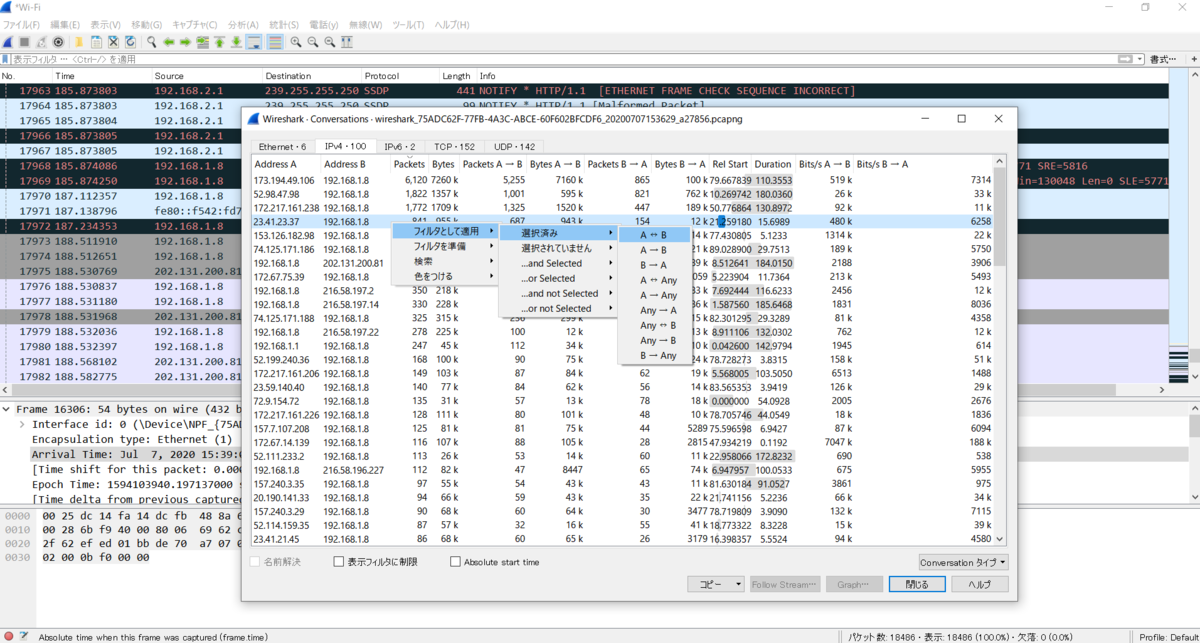
Task: Check the Absolute start time box
Action: [x=455, y=562]
